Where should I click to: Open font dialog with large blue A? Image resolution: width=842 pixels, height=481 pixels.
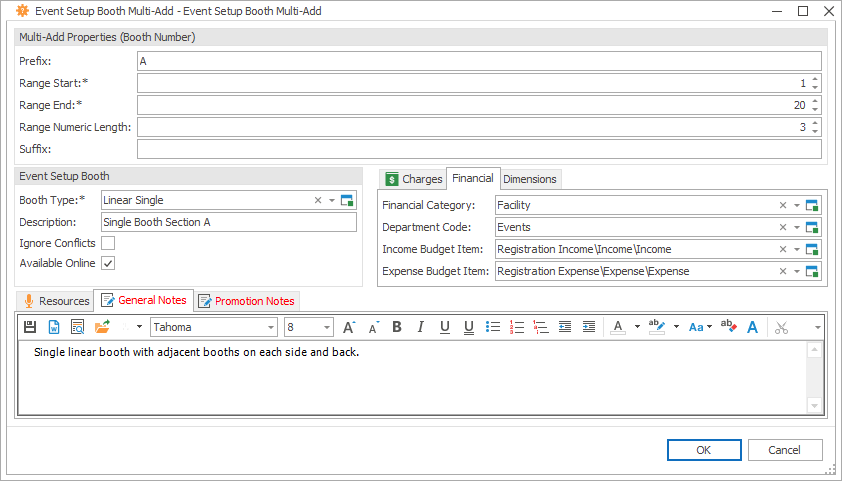[753, 327]
